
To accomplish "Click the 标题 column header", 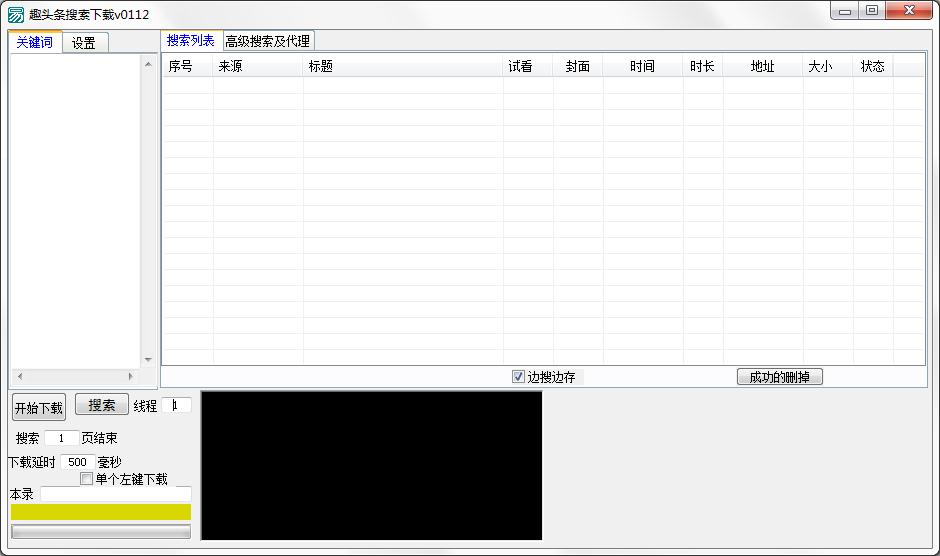I will [403, 66].
